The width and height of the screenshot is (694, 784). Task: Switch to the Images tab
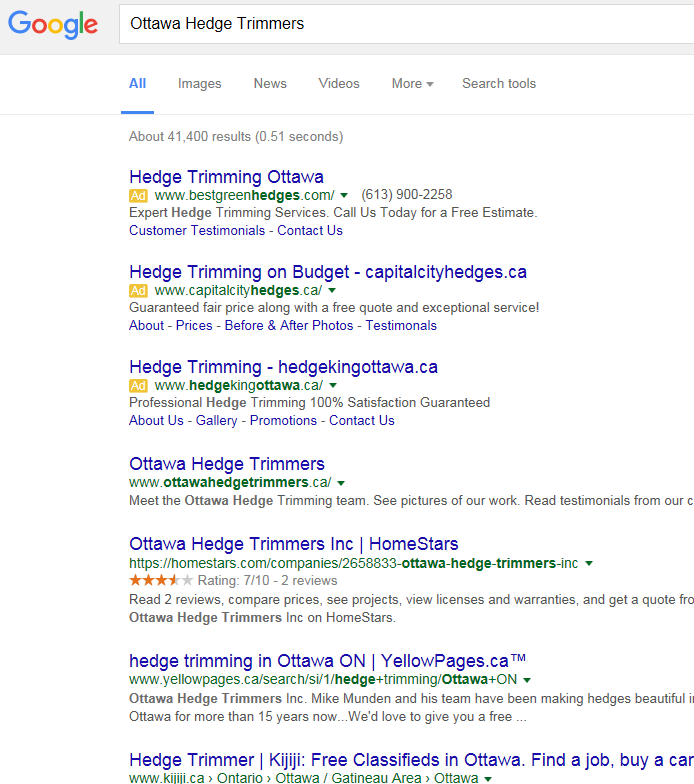200,84
